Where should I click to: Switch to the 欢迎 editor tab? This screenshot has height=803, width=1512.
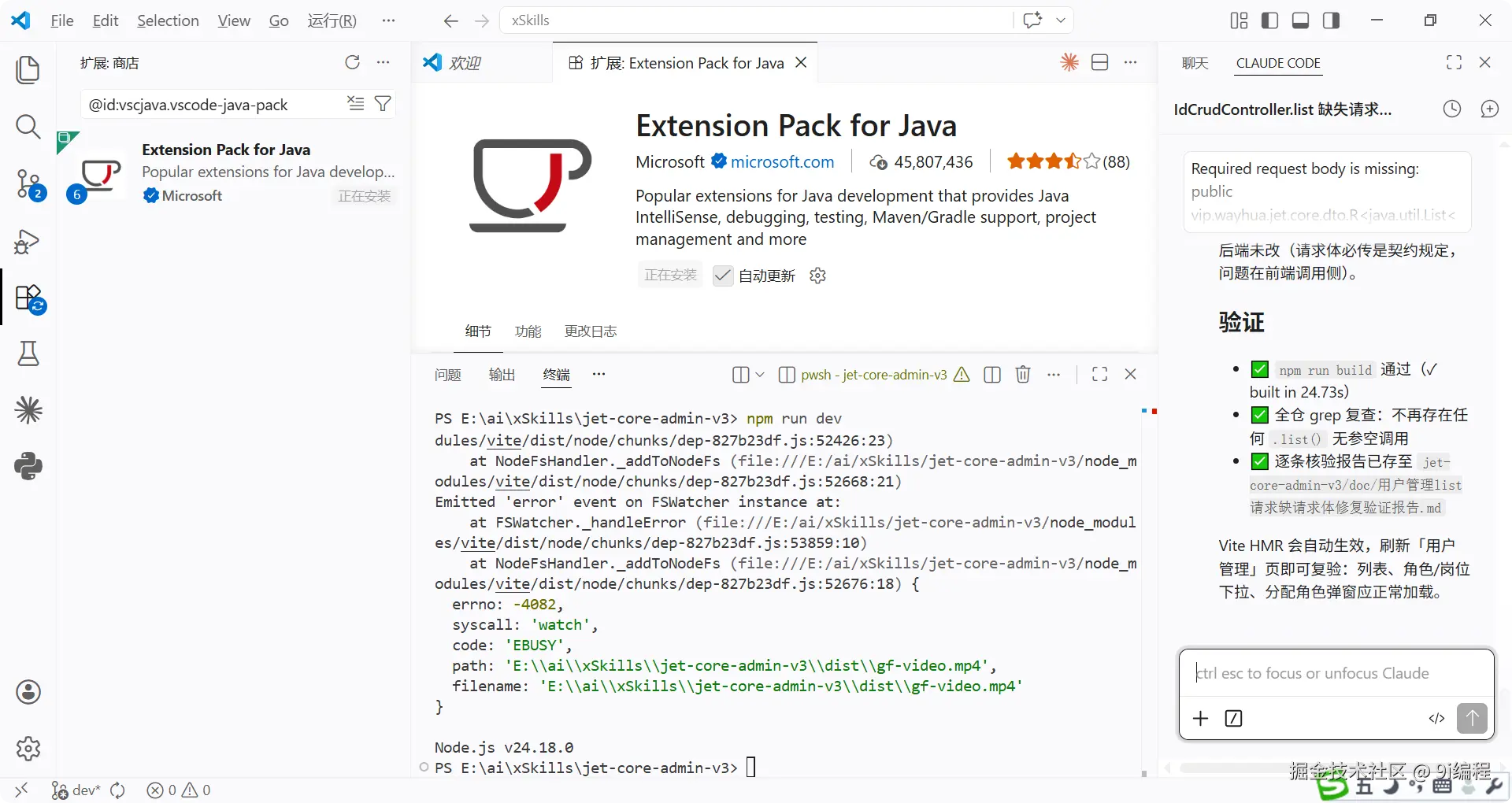click(465, 63)
